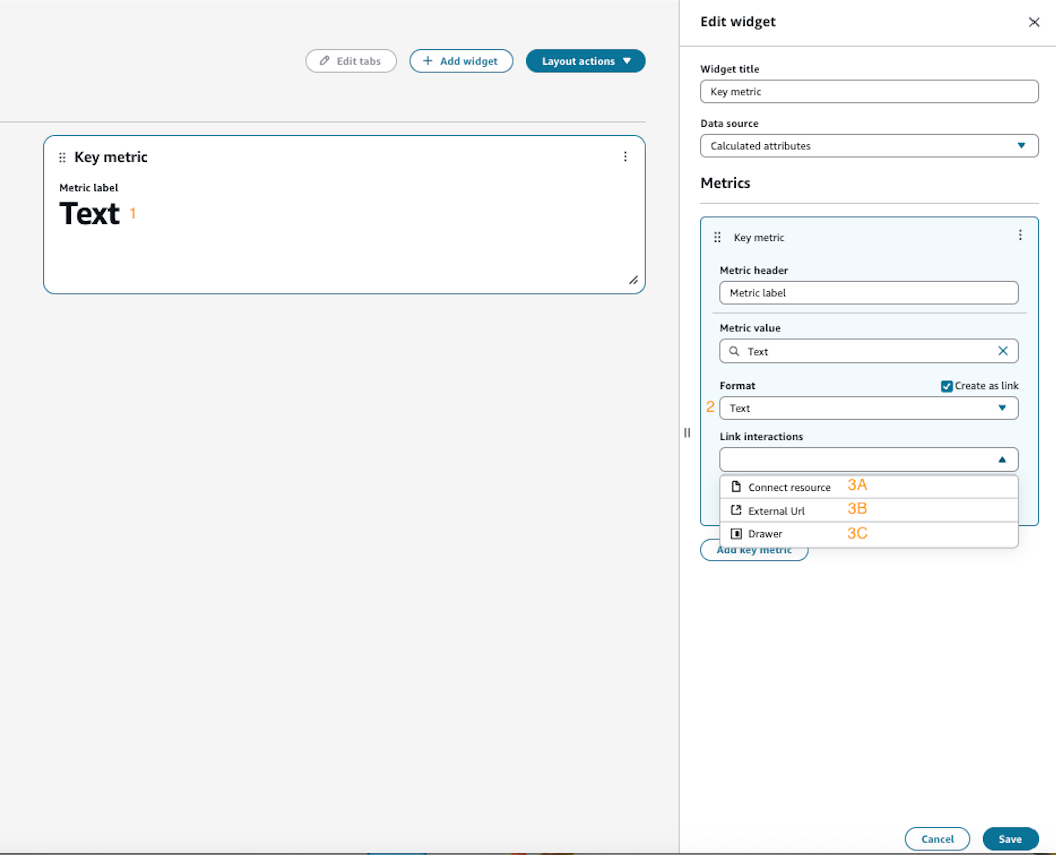Click the widget resize corner handle

click(x=633, y=281)
